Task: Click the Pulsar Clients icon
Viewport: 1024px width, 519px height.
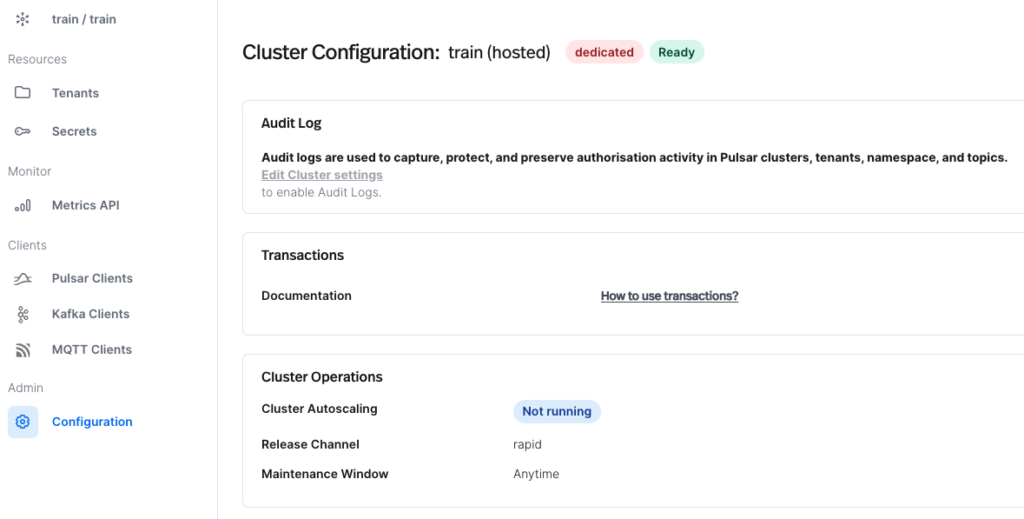Action: (x=23, y=278)
